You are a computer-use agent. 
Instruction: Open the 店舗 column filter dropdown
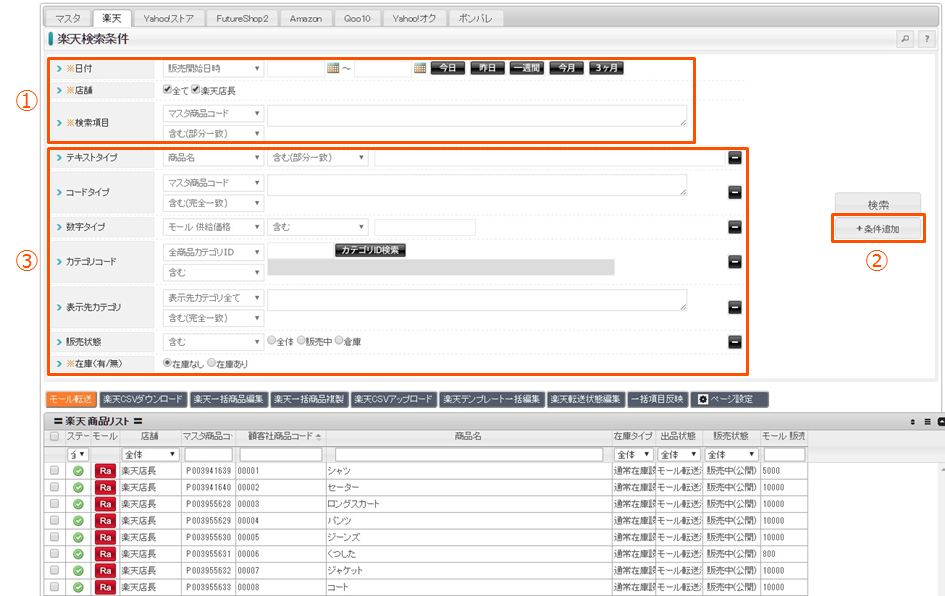(x=150, y=454)
